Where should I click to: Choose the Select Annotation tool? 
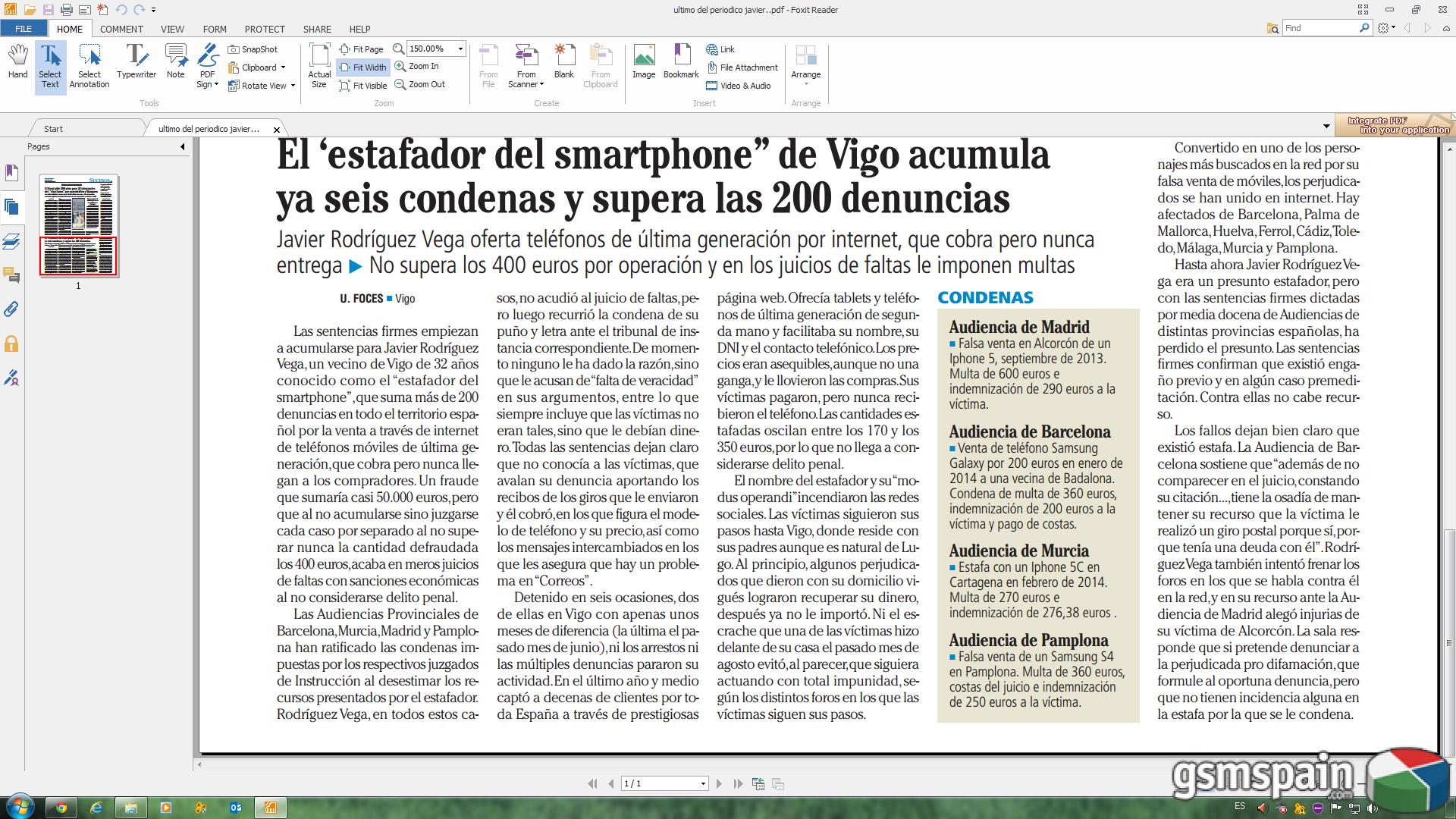click(x=89, y=67)
